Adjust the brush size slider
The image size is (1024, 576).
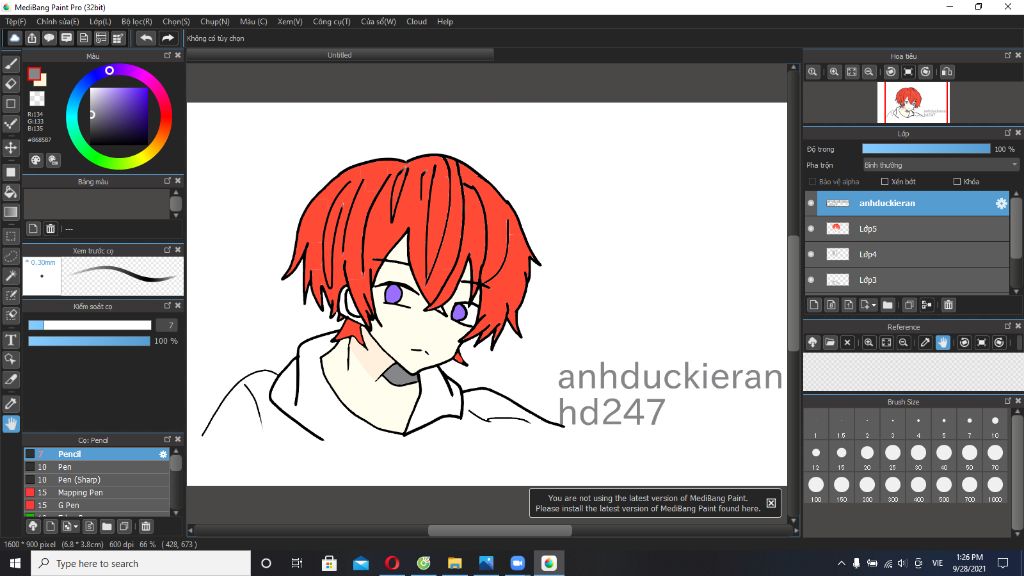89,325
